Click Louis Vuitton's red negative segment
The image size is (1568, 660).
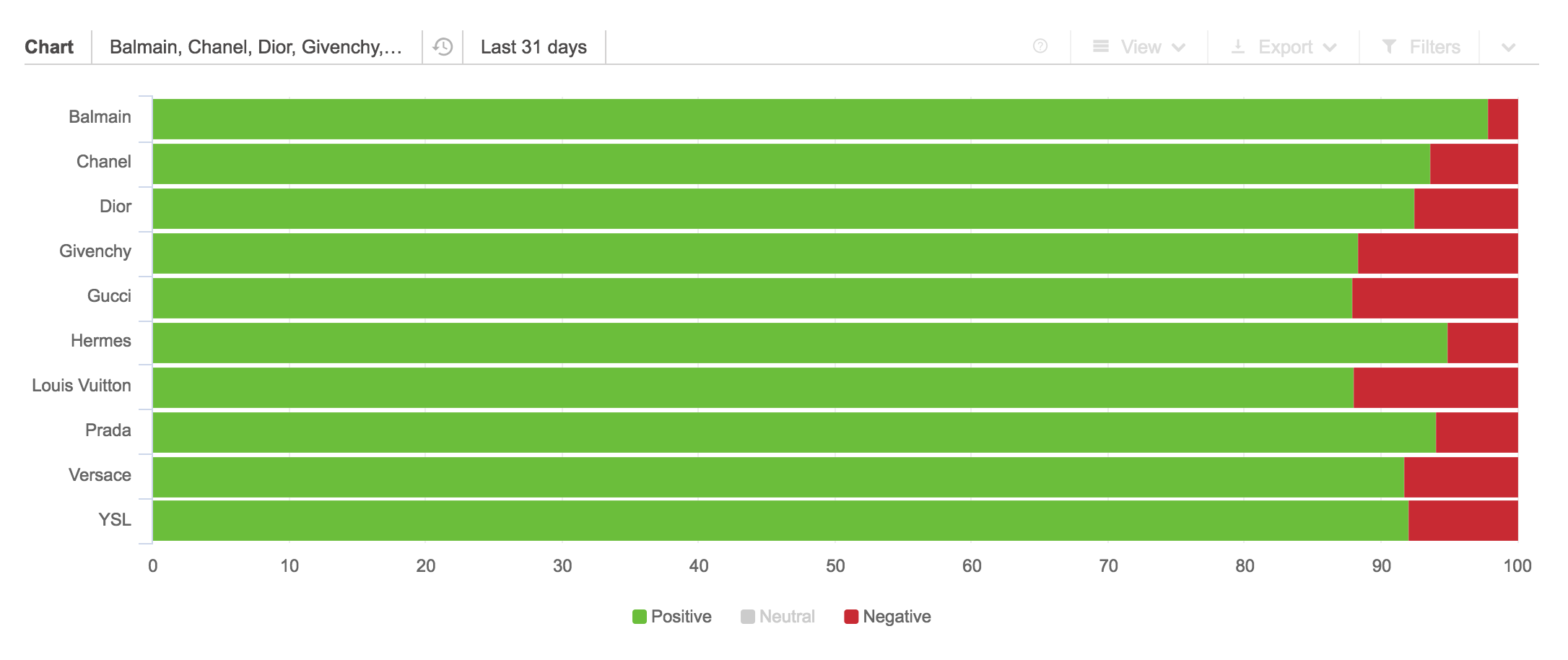(1436, 388)
